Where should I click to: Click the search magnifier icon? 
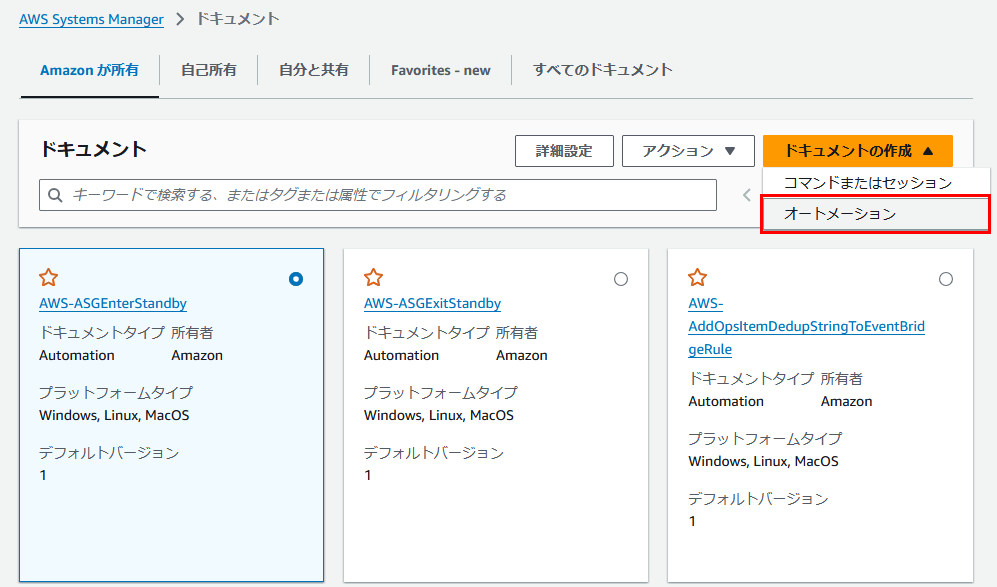[x=55, y=195]
